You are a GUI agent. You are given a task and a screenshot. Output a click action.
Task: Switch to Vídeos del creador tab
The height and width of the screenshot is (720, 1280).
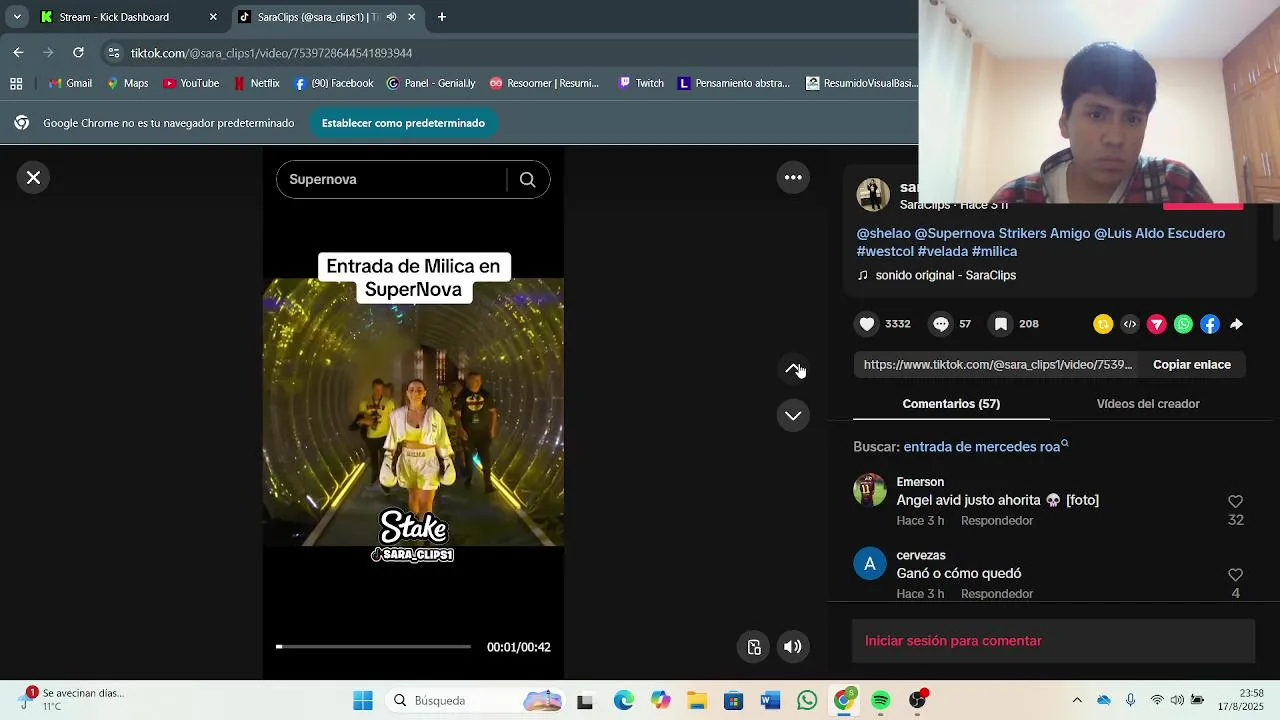tap(1148, 404)
